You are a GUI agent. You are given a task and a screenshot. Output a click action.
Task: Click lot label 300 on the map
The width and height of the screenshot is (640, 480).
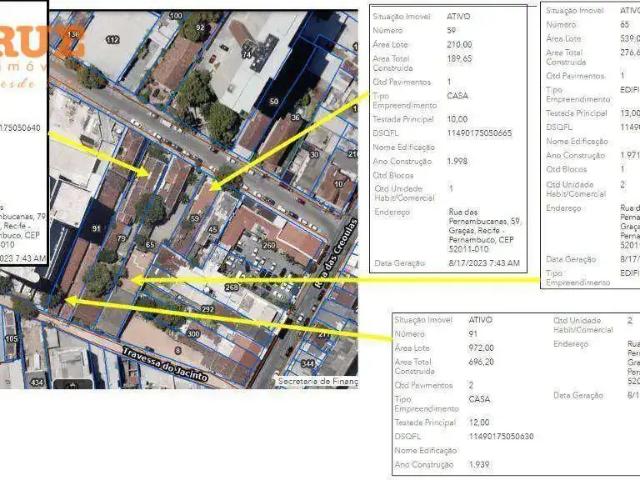coord(193,334)
